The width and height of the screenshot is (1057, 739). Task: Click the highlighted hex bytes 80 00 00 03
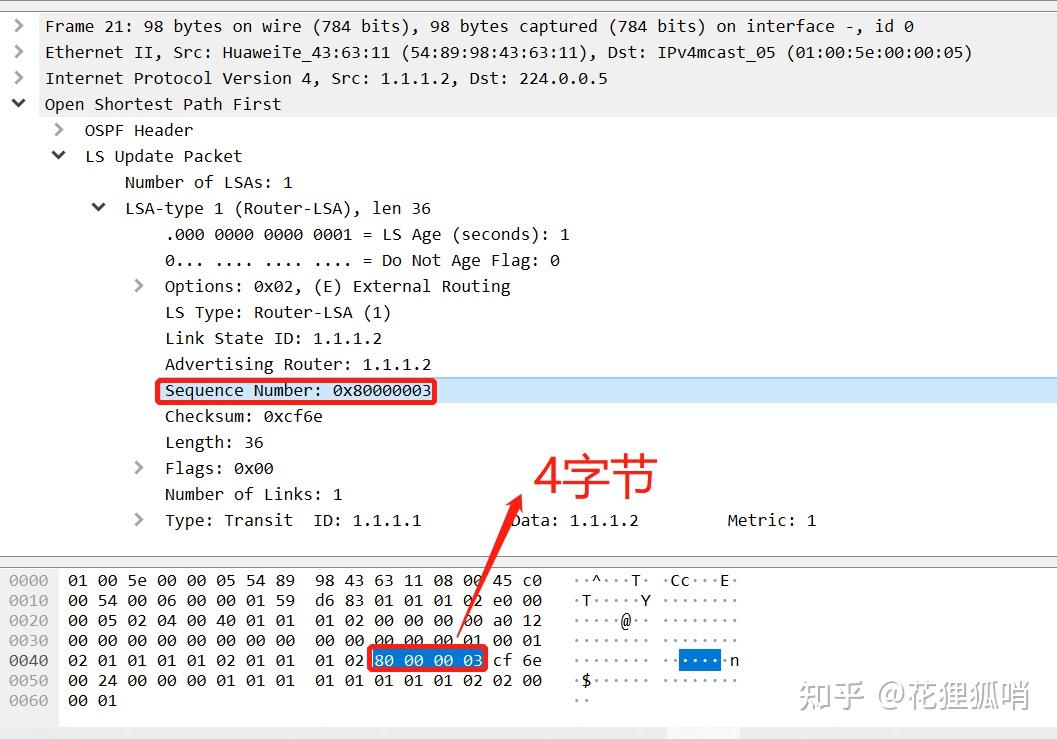(427, 660)
